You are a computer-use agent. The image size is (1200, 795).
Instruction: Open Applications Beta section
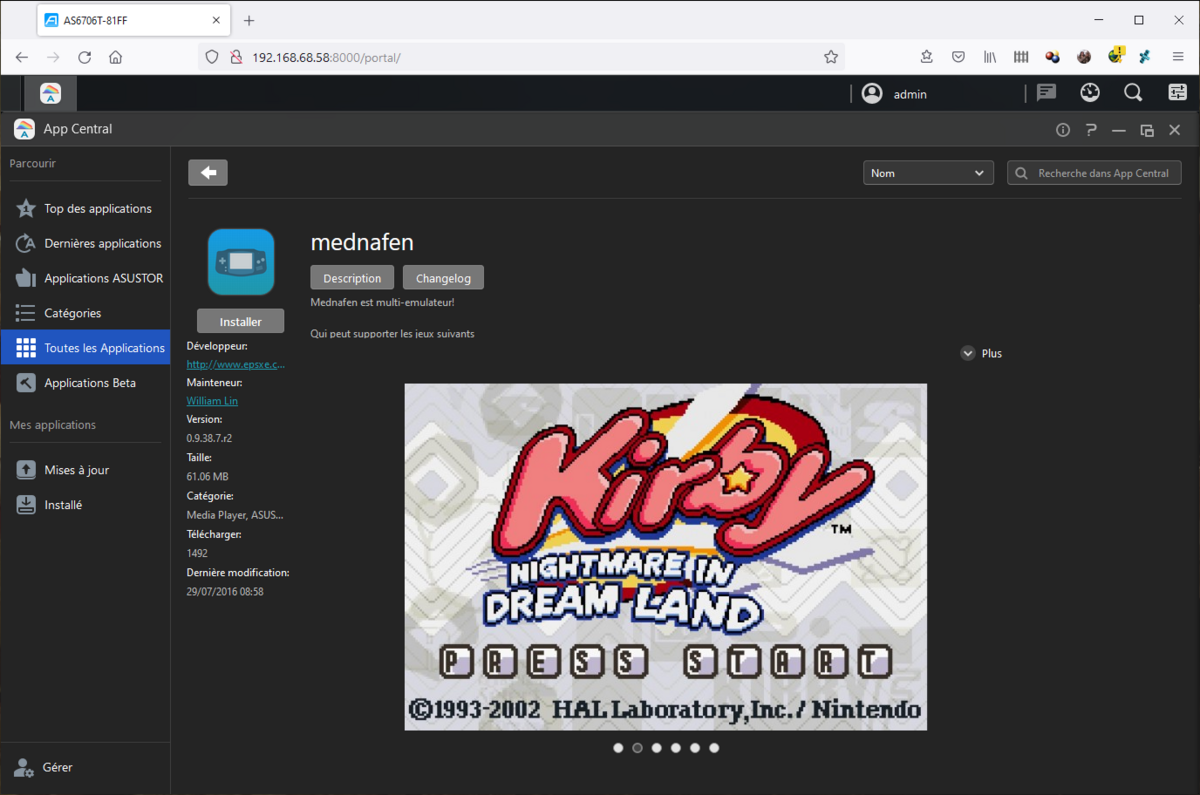point(85,383)
